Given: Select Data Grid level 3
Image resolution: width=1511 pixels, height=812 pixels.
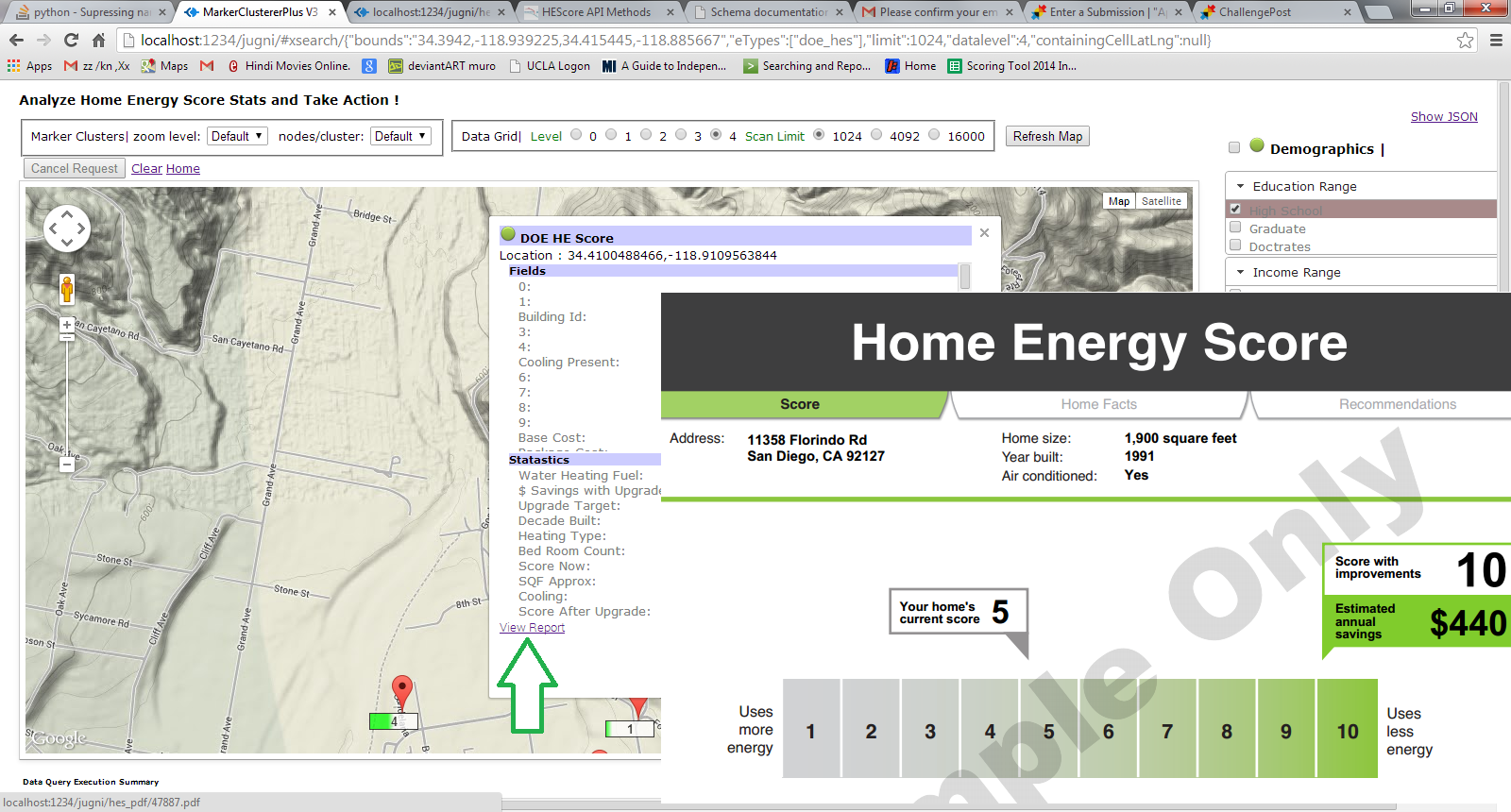Looking at the screenshot, I should tap(681, 135).
